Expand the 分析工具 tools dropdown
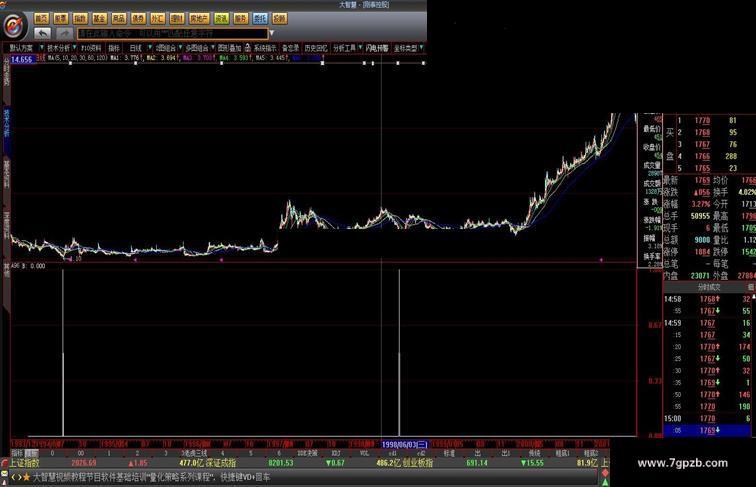 [x=360, y=48]
